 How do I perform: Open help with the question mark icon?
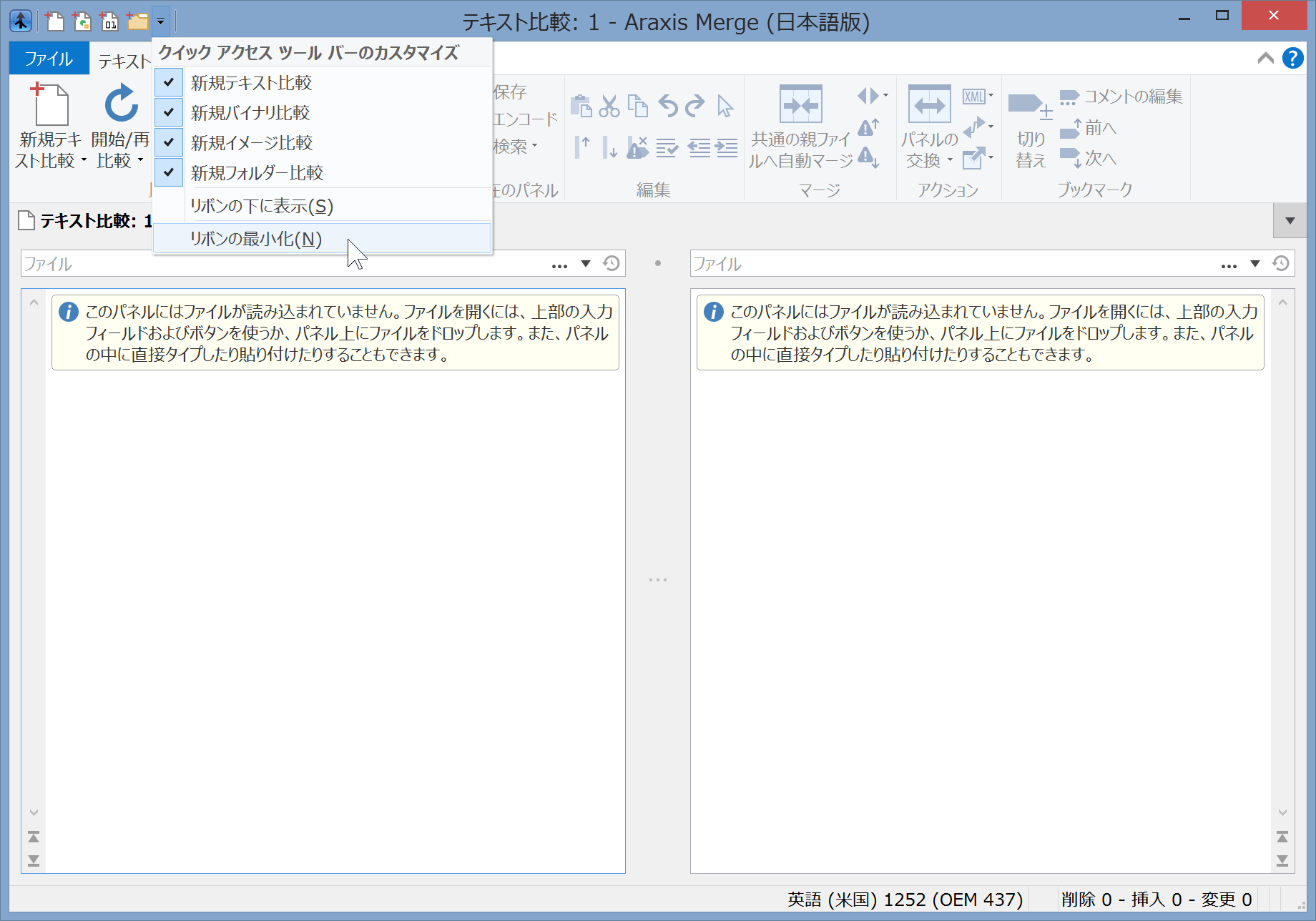point(1292,58)
